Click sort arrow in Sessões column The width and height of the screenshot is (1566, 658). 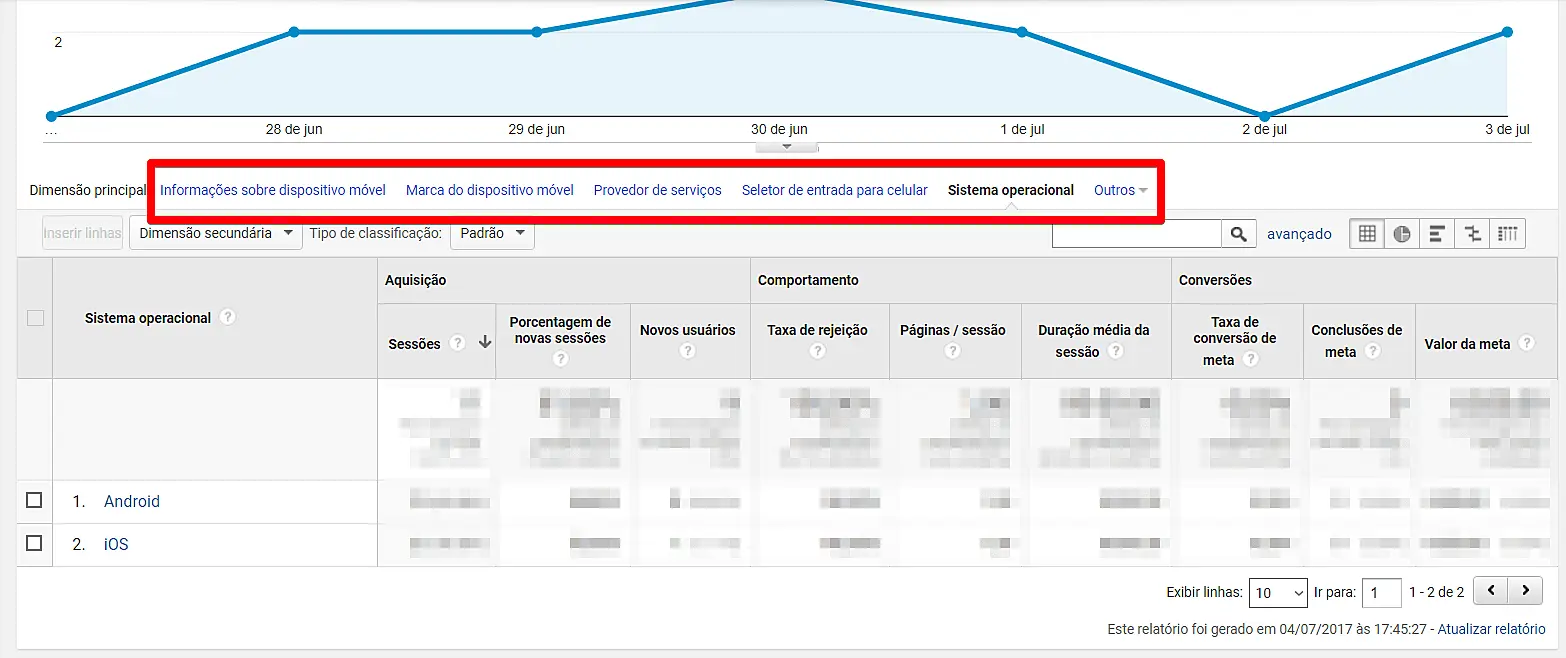pyautogui.click(x=485, y=342)
